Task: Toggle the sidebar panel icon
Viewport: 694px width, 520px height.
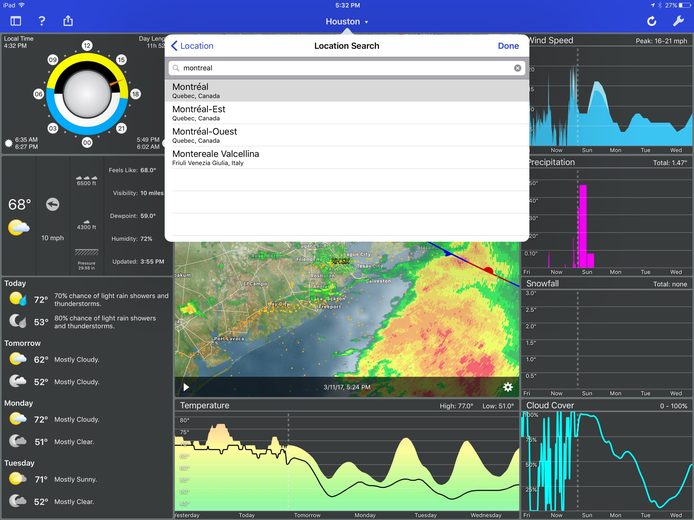Action: 16,21
